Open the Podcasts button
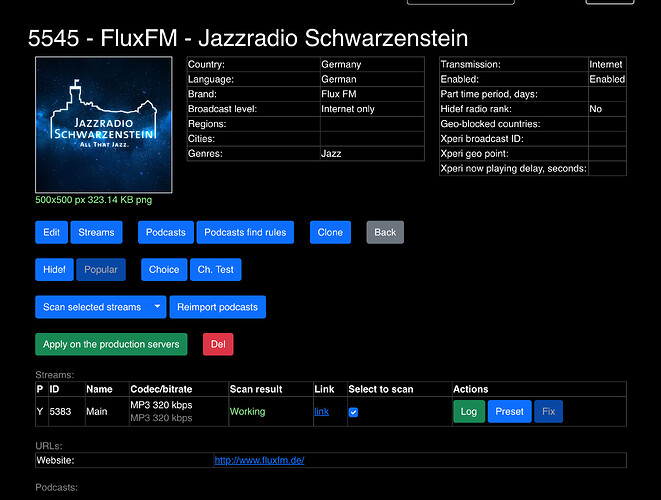 [x=166, y=232]
